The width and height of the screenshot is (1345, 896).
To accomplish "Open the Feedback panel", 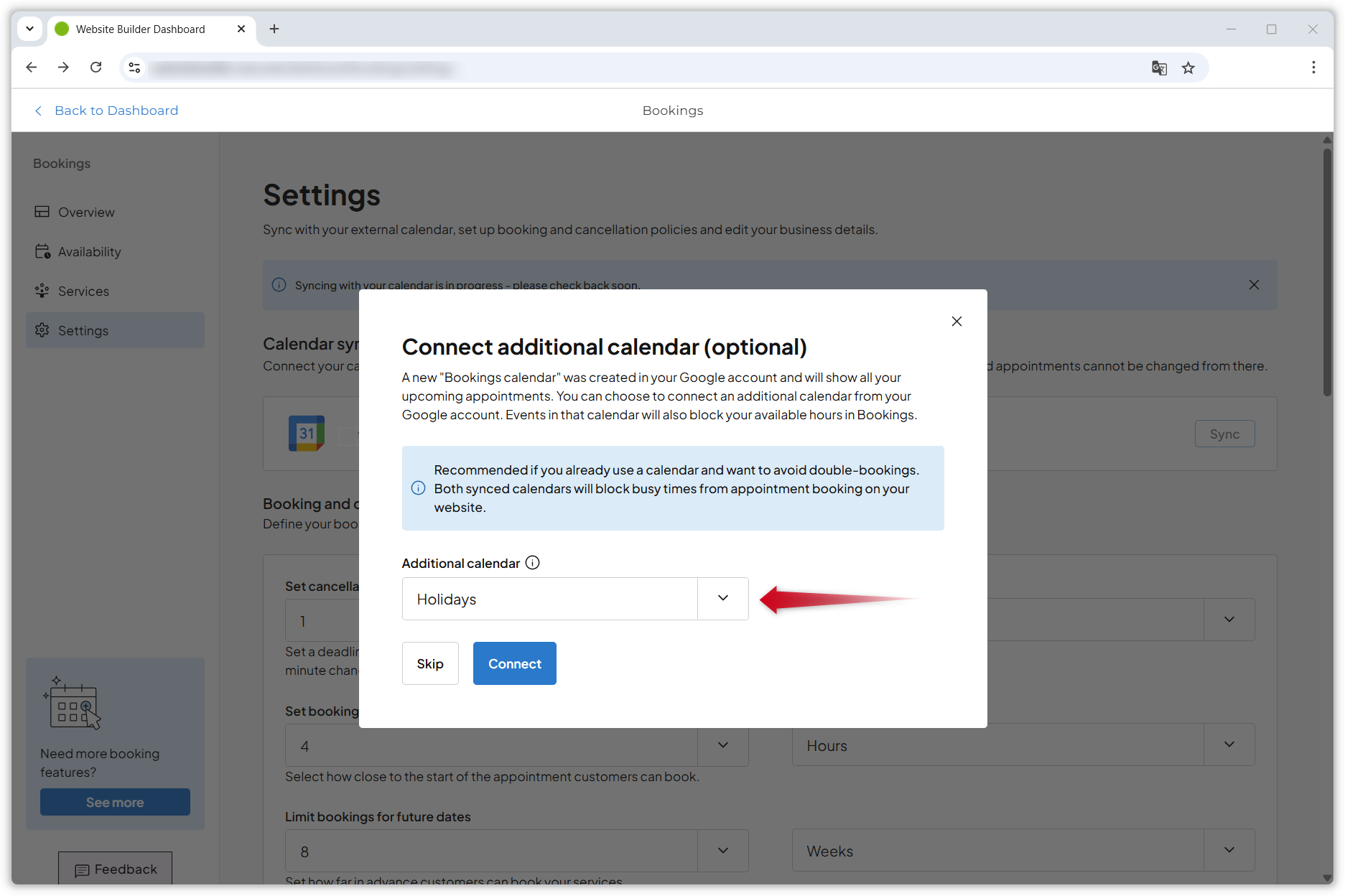I will coord(115,869).
